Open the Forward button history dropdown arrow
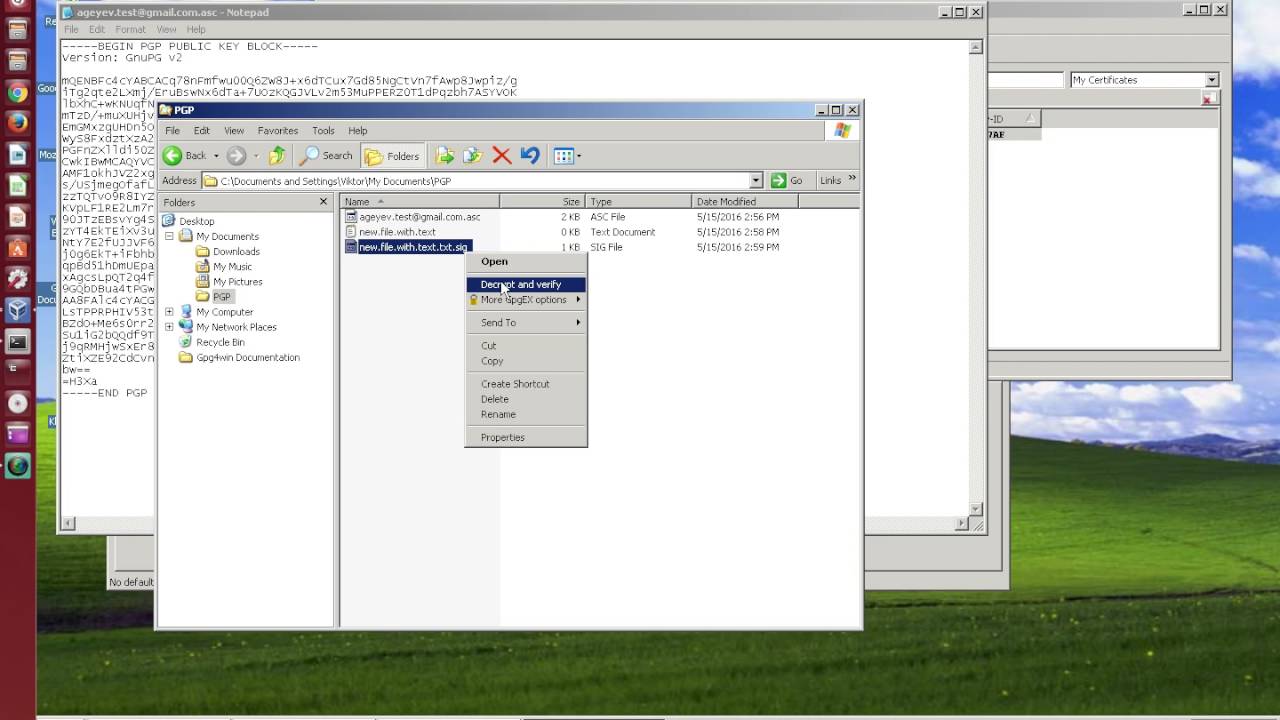The image size is (1280, 720). click(256, 156)
